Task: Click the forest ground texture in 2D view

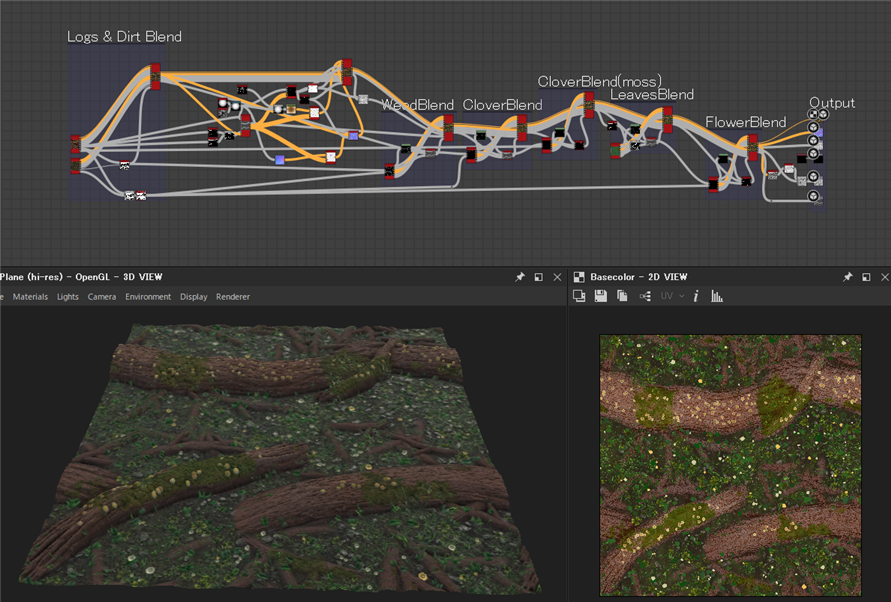Action: point(730,465)
